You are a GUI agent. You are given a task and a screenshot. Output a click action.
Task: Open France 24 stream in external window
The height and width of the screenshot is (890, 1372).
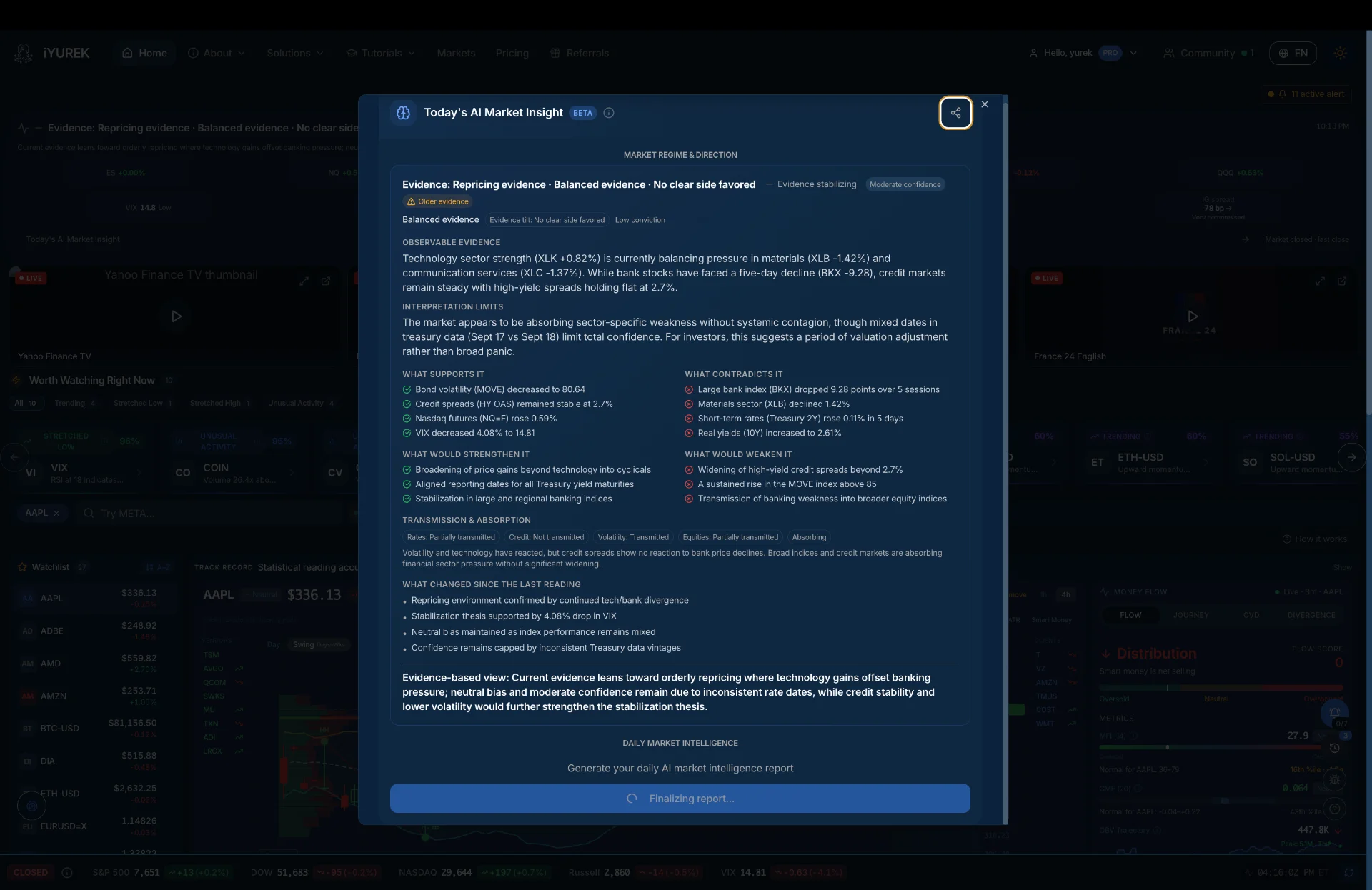[1342, 281]
